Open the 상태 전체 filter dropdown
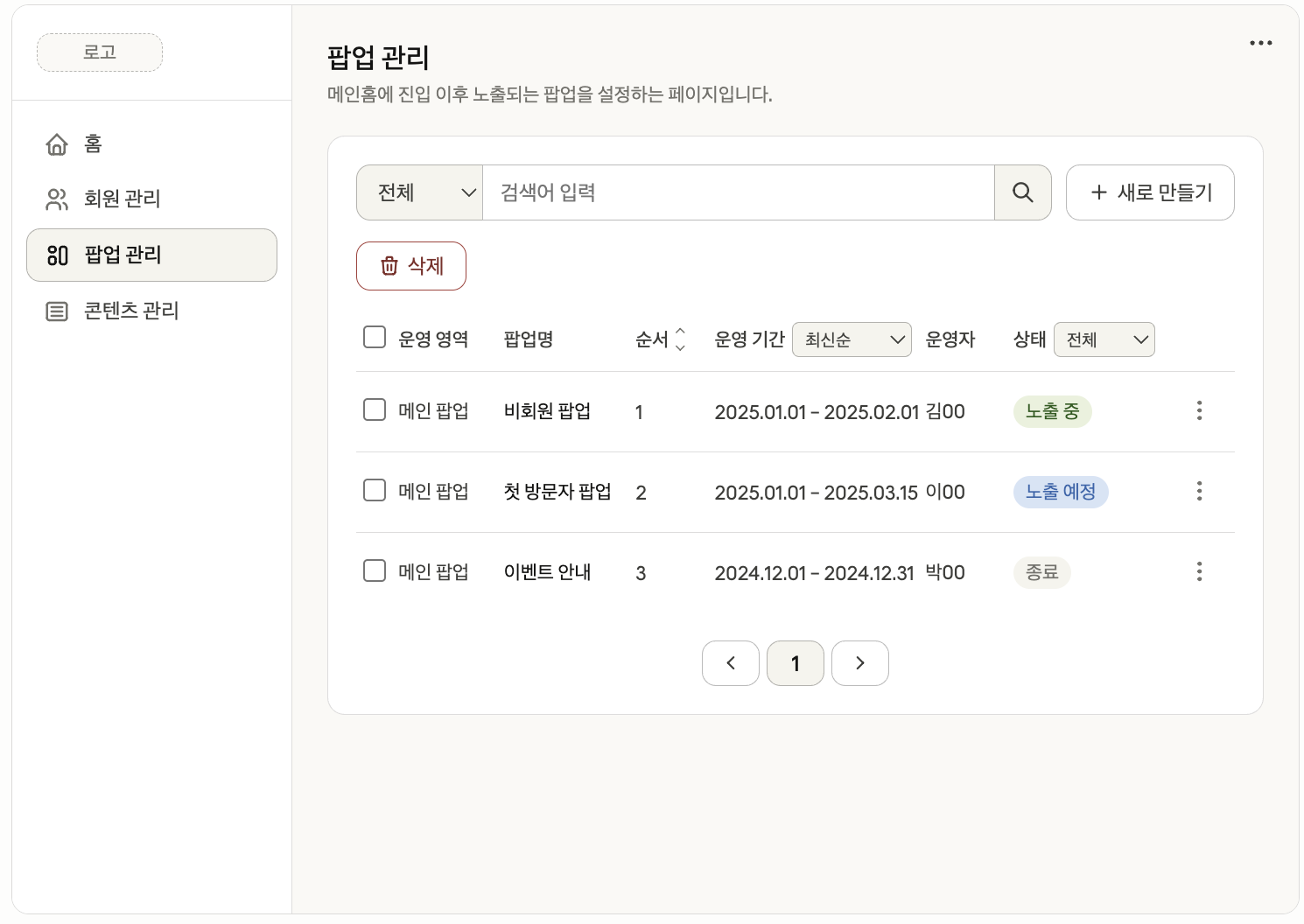The image size is (1304, 924). click(x=1104, y=339)
